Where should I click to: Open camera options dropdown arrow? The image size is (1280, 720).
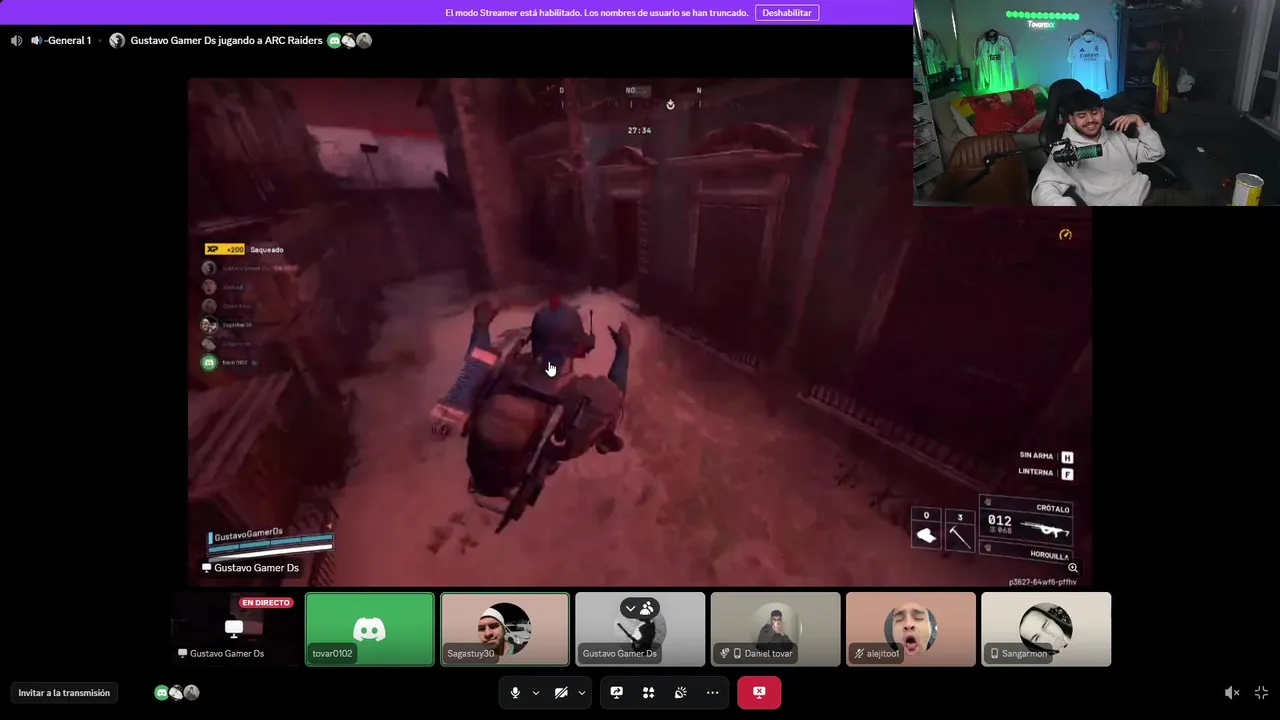(581, 692)
